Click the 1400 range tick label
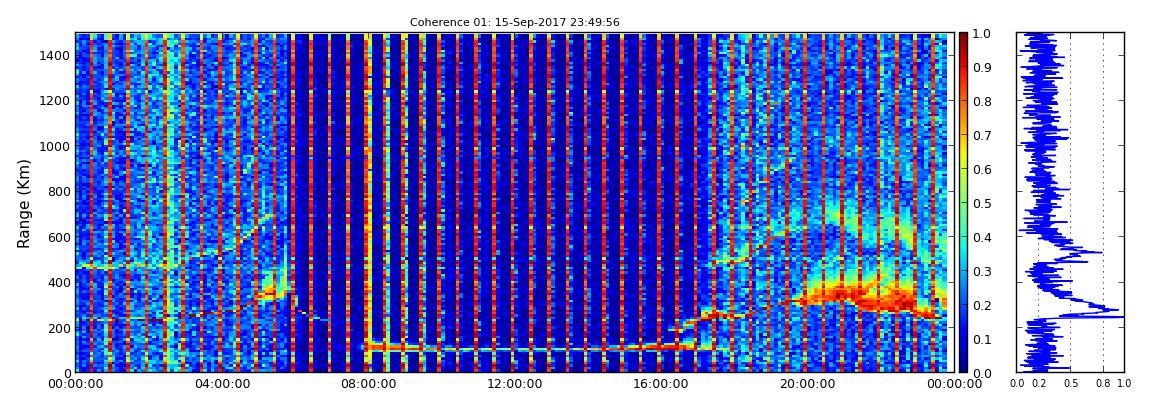This screenshot has height=407, width=1150. coord(56,55)
